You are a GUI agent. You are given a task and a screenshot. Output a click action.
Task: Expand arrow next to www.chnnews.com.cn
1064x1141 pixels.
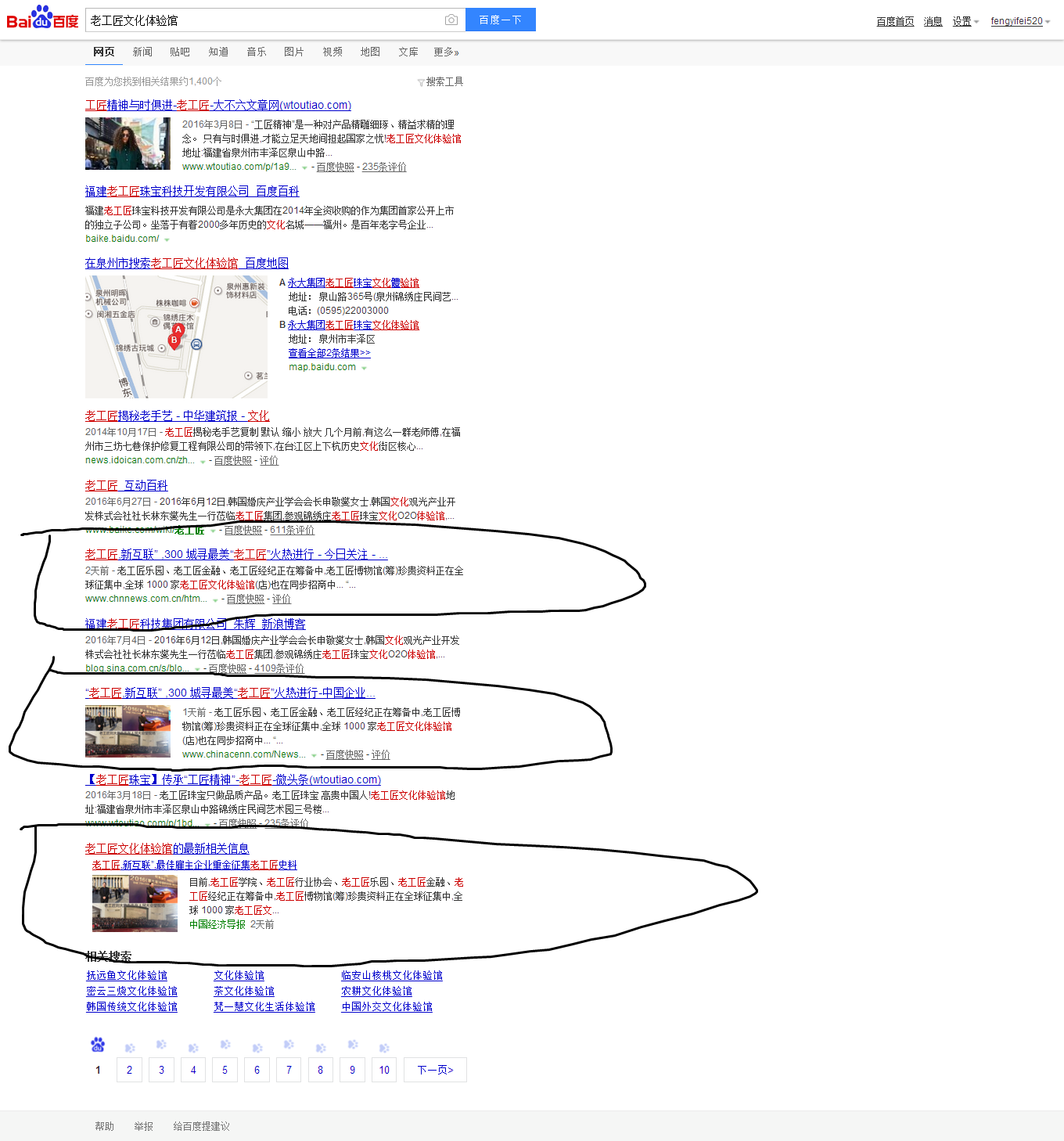coord(215,599)
